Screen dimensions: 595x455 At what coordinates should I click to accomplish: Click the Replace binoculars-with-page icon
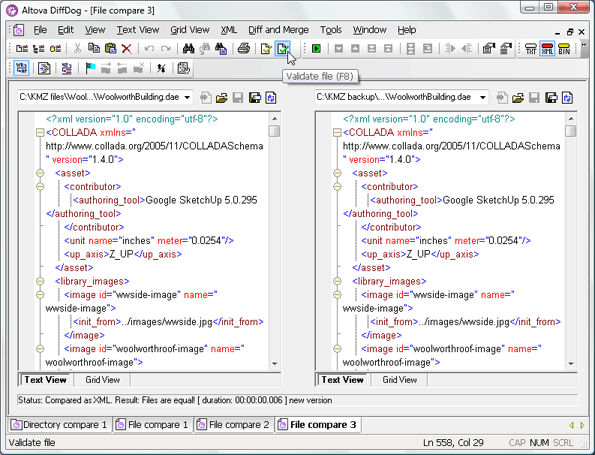(221, 49)
